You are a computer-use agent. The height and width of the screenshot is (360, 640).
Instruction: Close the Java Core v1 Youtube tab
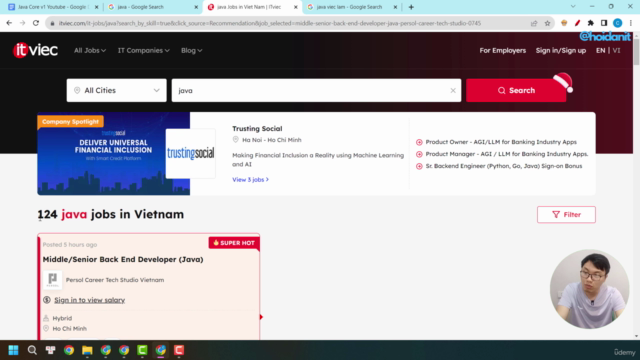[x=96, y=7]
